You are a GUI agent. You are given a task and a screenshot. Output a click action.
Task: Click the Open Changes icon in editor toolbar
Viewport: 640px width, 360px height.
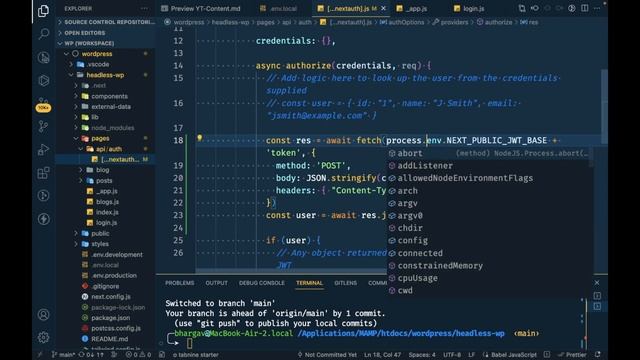point(522,8)
